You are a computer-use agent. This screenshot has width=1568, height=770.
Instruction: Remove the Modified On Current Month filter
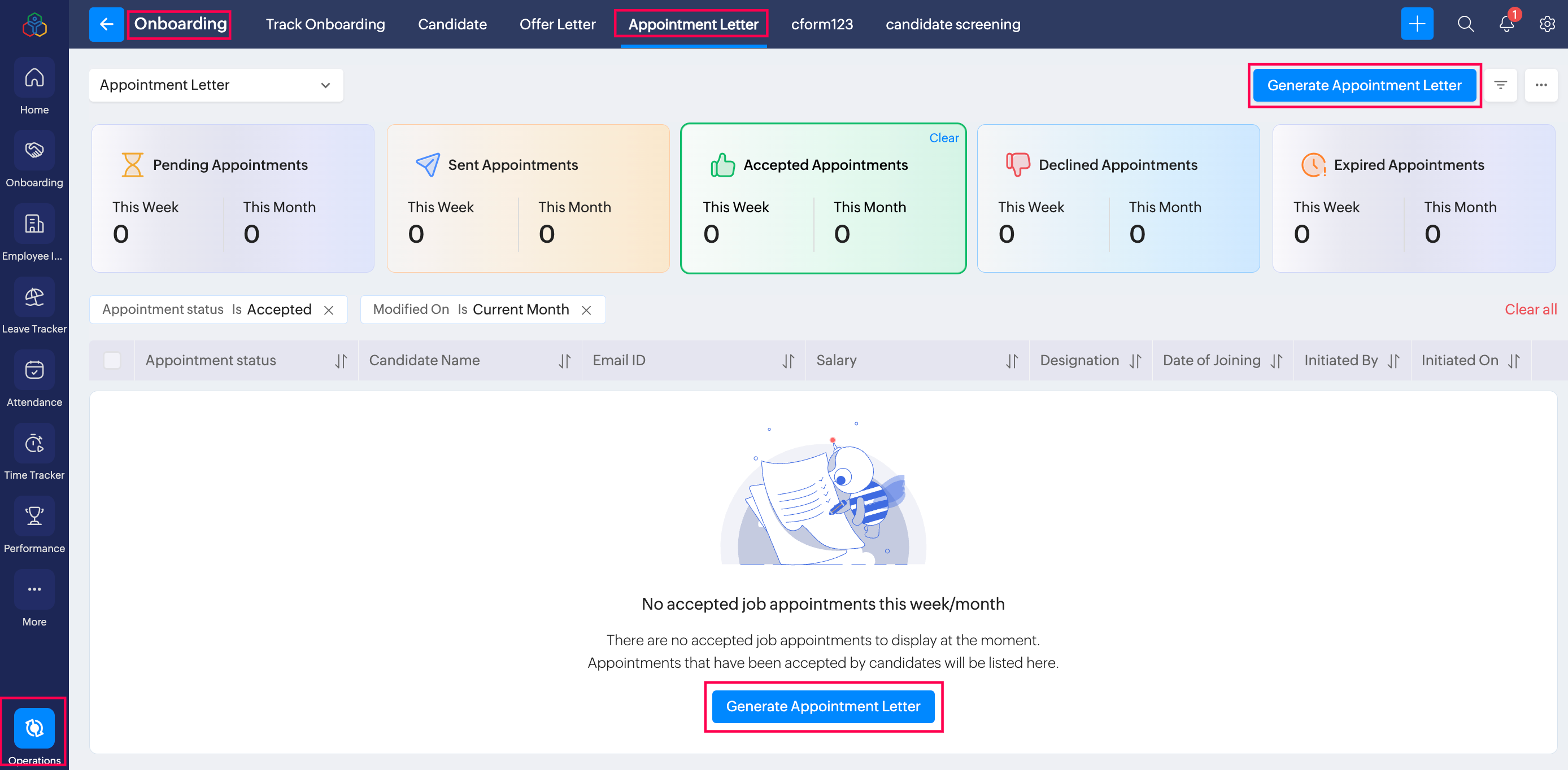586,310
